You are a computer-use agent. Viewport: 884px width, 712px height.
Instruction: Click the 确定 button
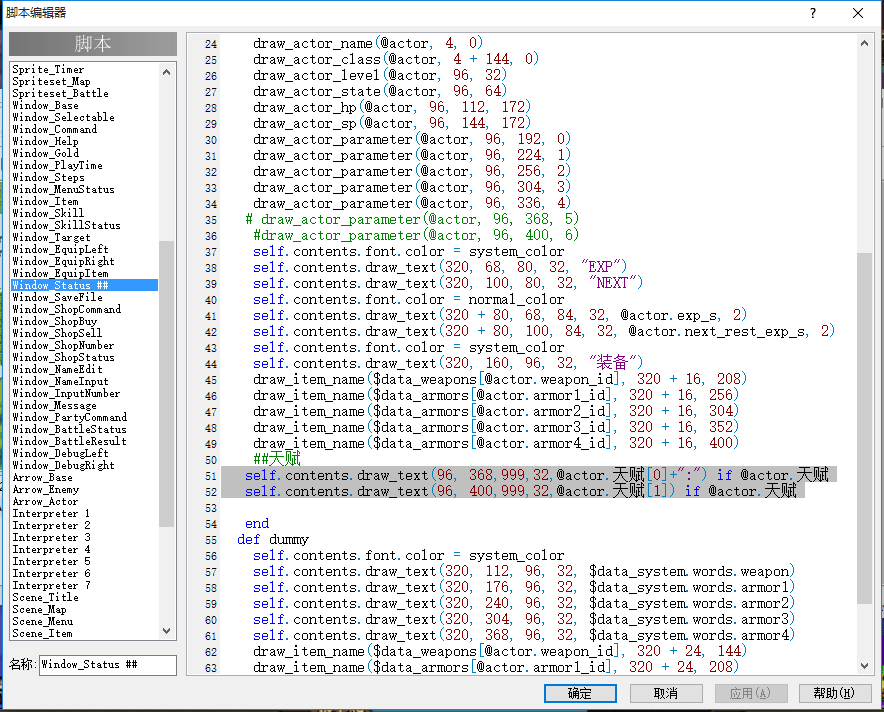click(580, 693)
